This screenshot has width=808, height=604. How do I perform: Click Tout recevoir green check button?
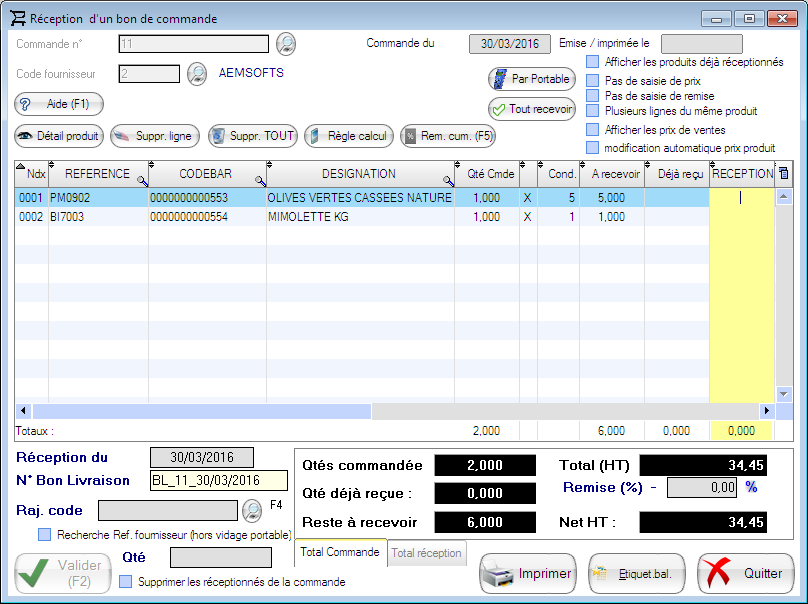coord(531,109)
